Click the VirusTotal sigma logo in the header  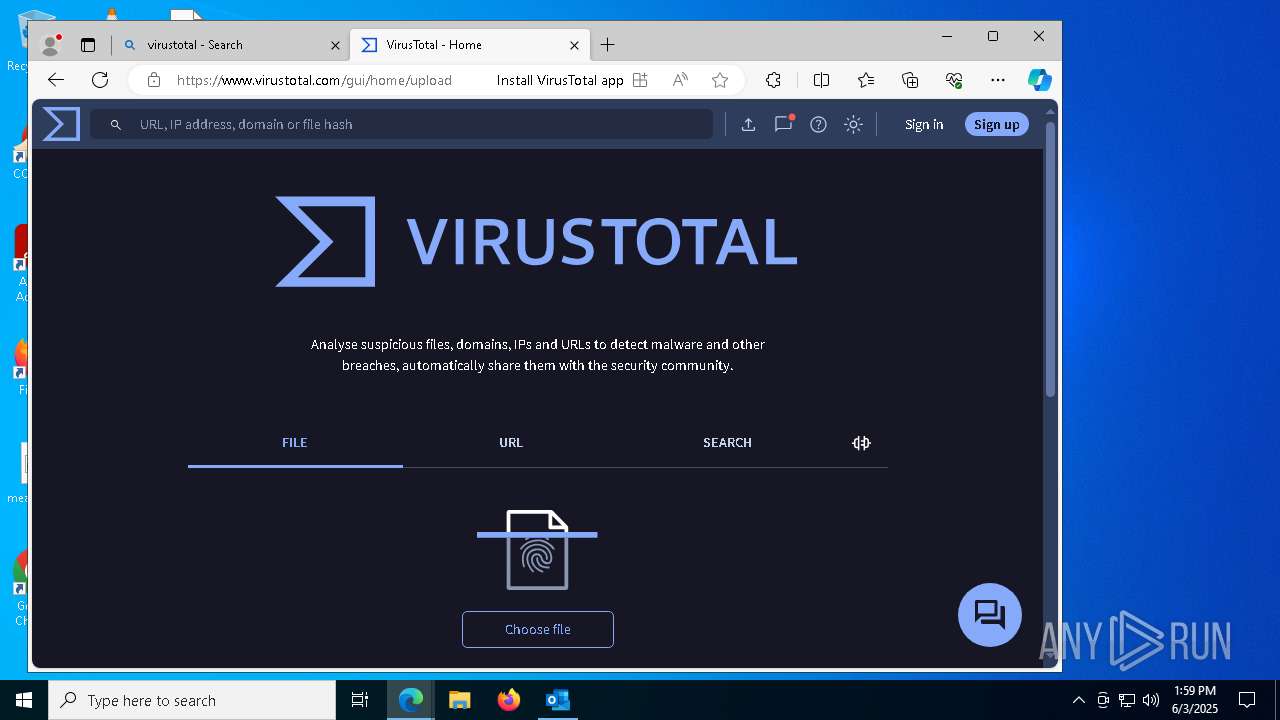tap(61, 124)
